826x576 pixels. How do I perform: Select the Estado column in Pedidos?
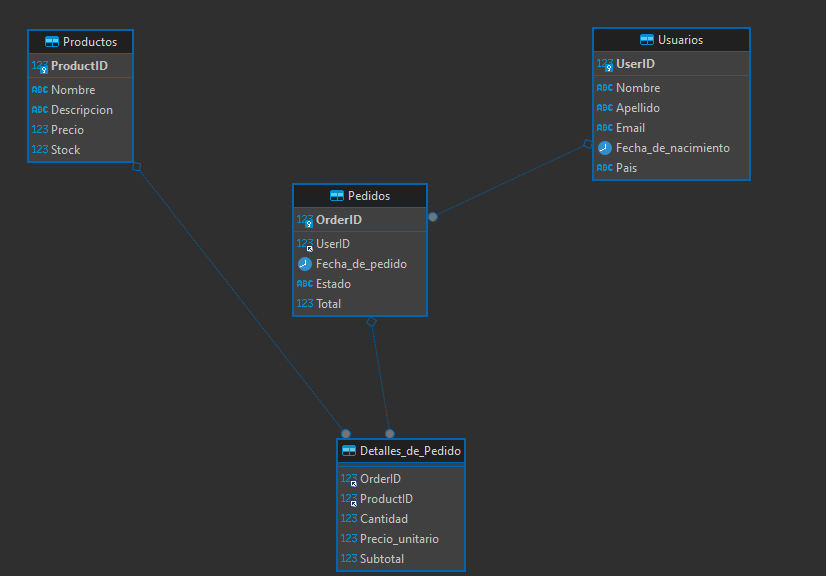(x=333, y=284)
